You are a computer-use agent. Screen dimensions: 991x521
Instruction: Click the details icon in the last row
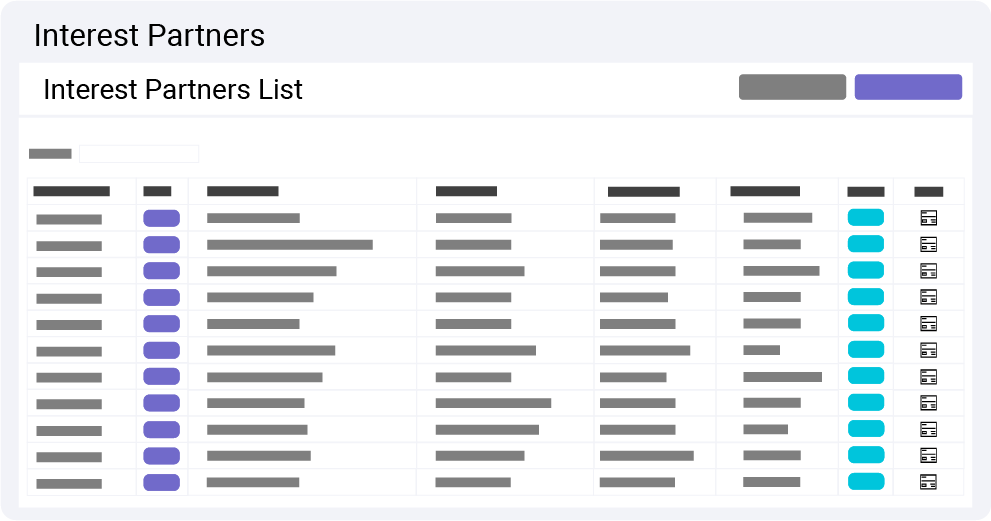coord(928,482)
